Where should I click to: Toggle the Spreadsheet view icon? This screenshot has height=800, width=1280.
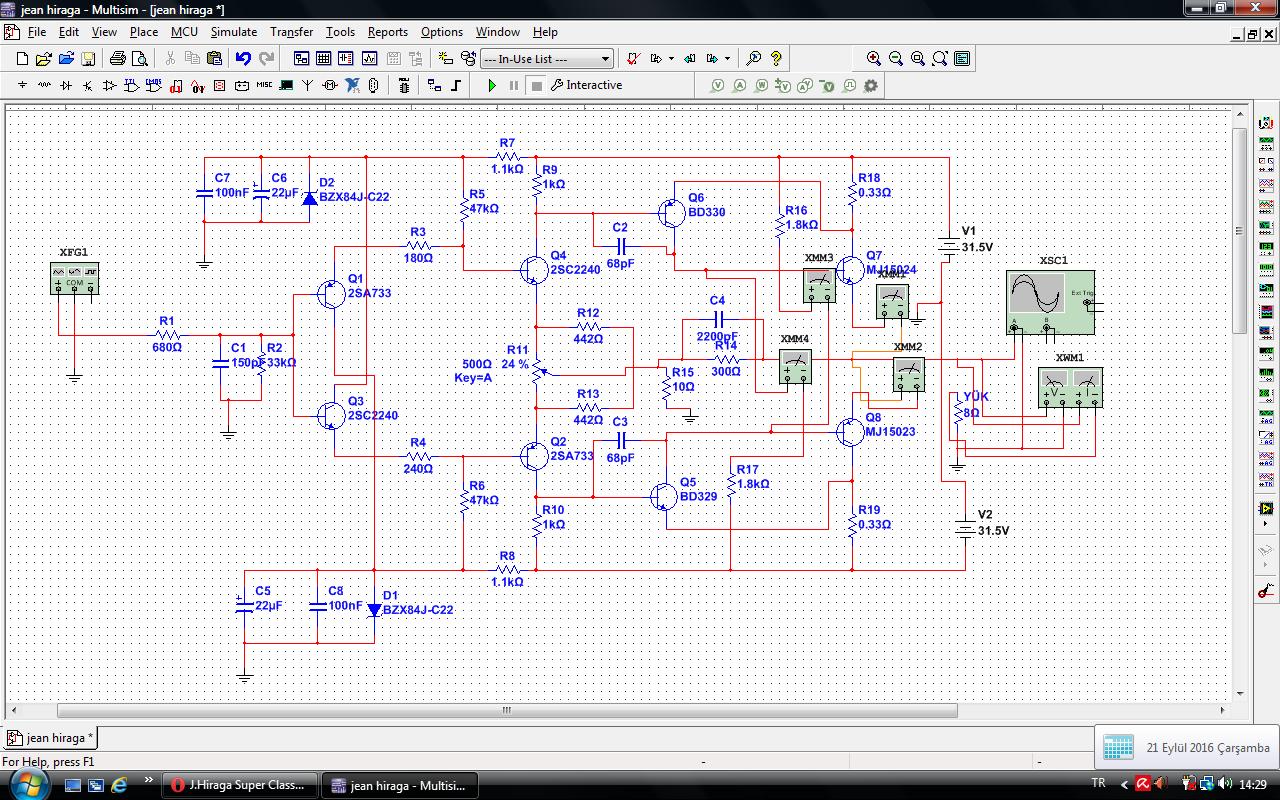[x=323, y=59]
